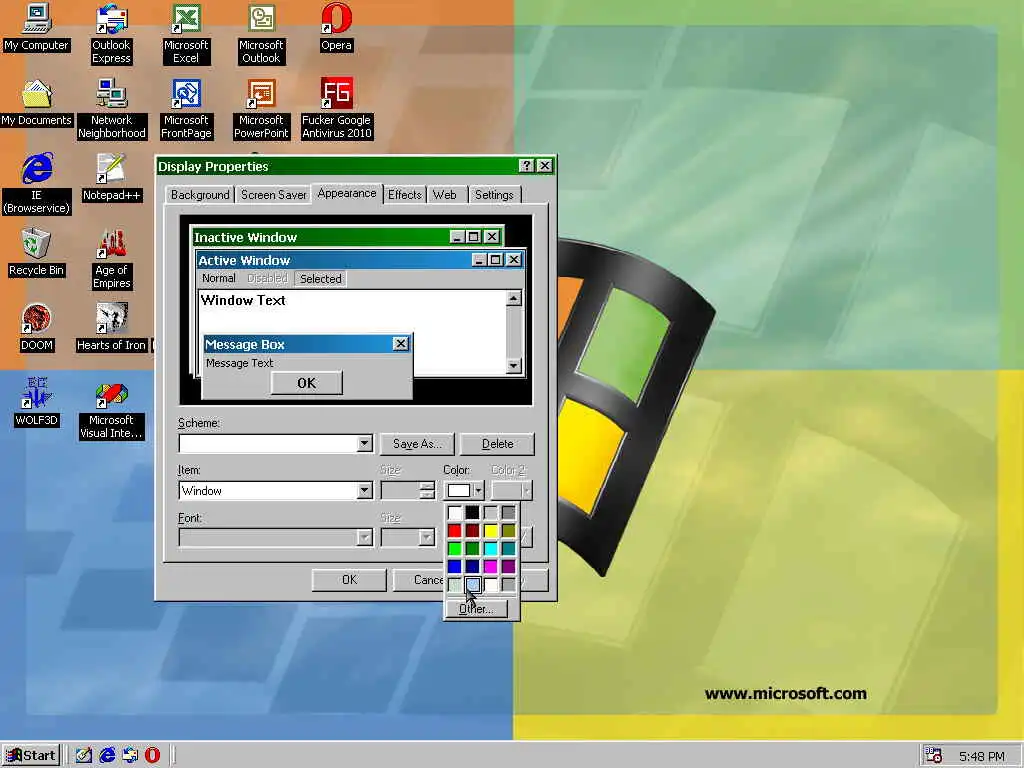Image resolution: width=1024 pixels, height=768 pixels.
Task: Pick the bright blue color swatch
Action: pyautogui.click(x=455, y=566)
